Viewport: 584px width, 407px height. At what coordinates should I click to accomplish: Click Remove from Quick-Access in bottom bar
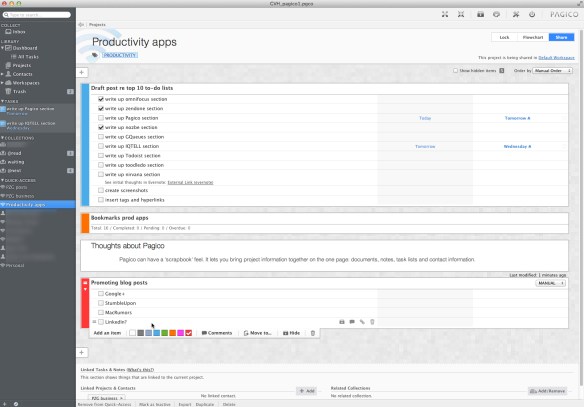104,404
